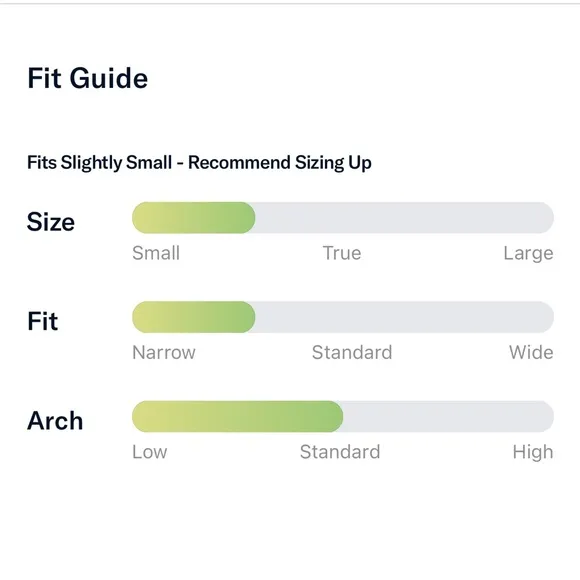Click the green filled part of Size bar
The width and height of the screenshot is (580, 580).
(x=193, y=218)
